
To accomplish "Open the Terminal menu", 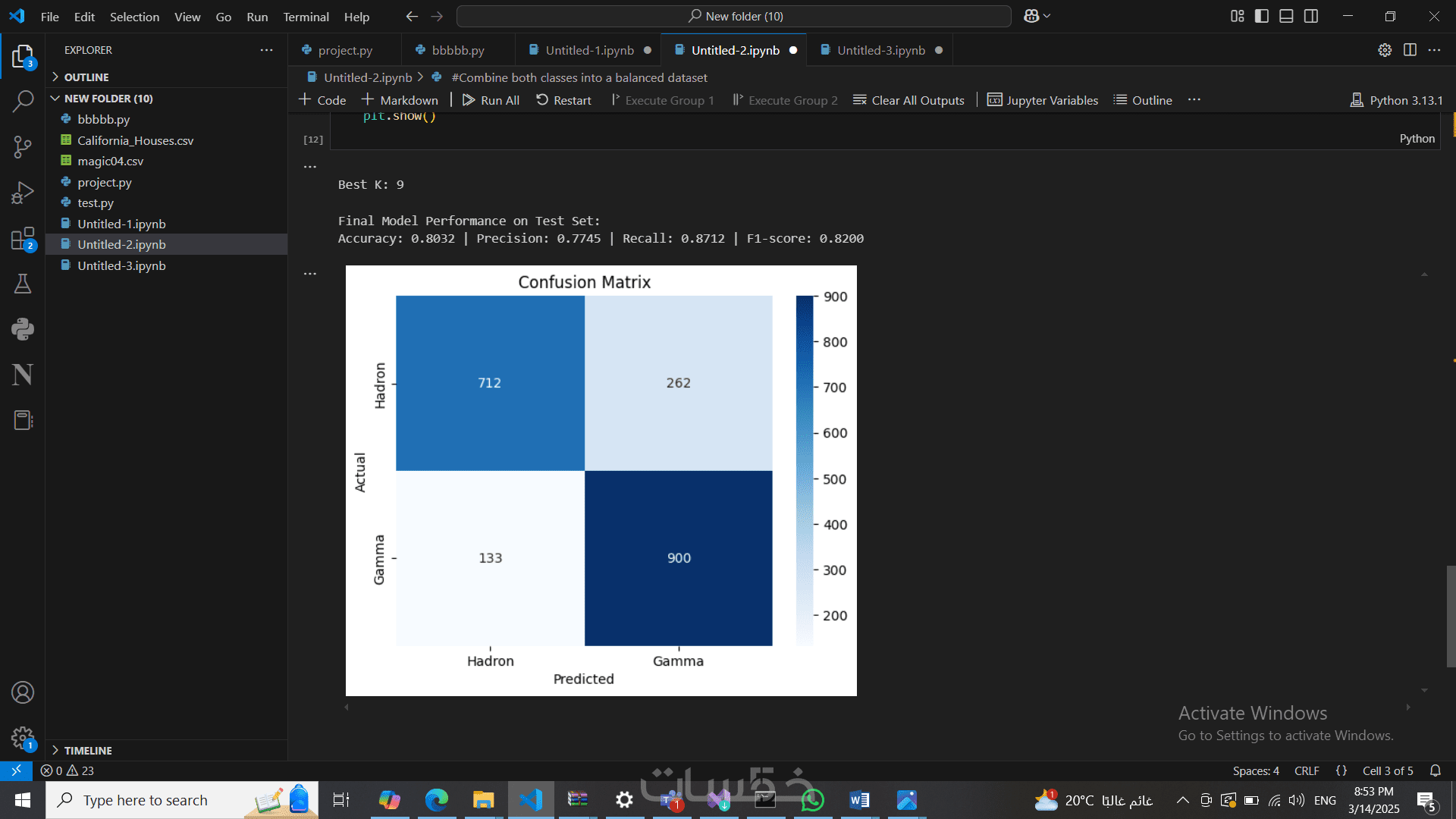I will pos(306,17).
